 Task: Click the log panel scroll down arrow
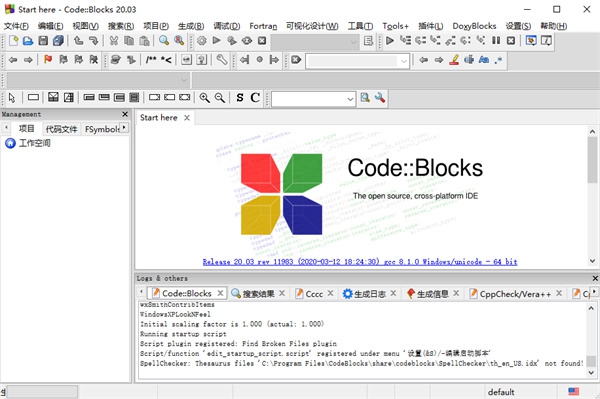click(x=591, y=373)
